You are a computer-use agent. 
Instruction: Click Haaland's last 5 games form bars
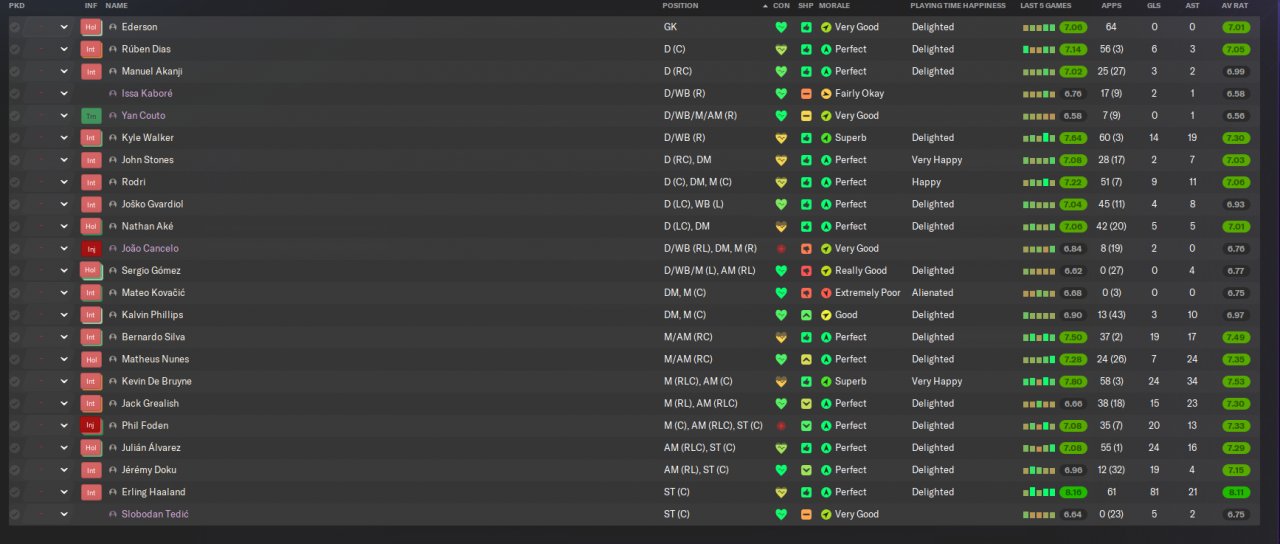point(1038,493)
